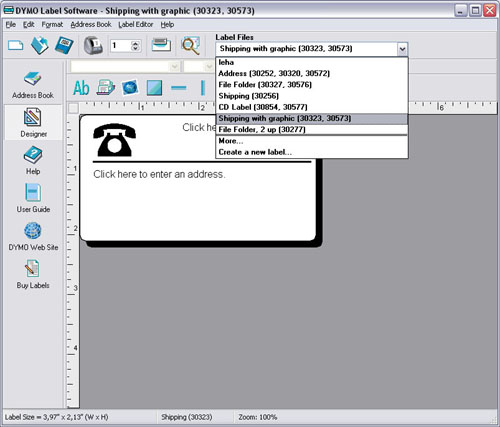
Task: Click the Print label icon
Action: 161,45
